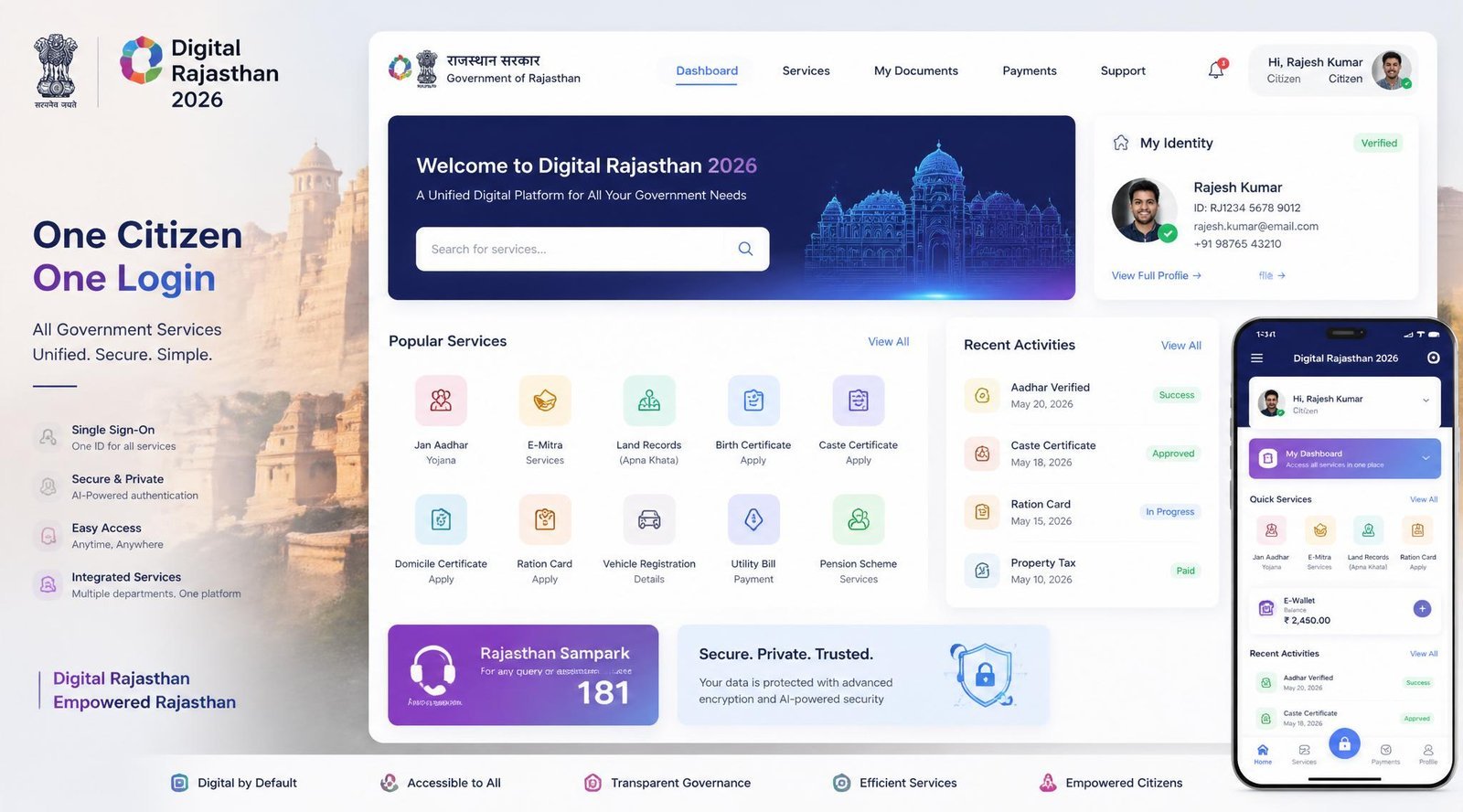Click the Digital by Default footer item
The image size is (1463, 812).
[x=234, y=783]
